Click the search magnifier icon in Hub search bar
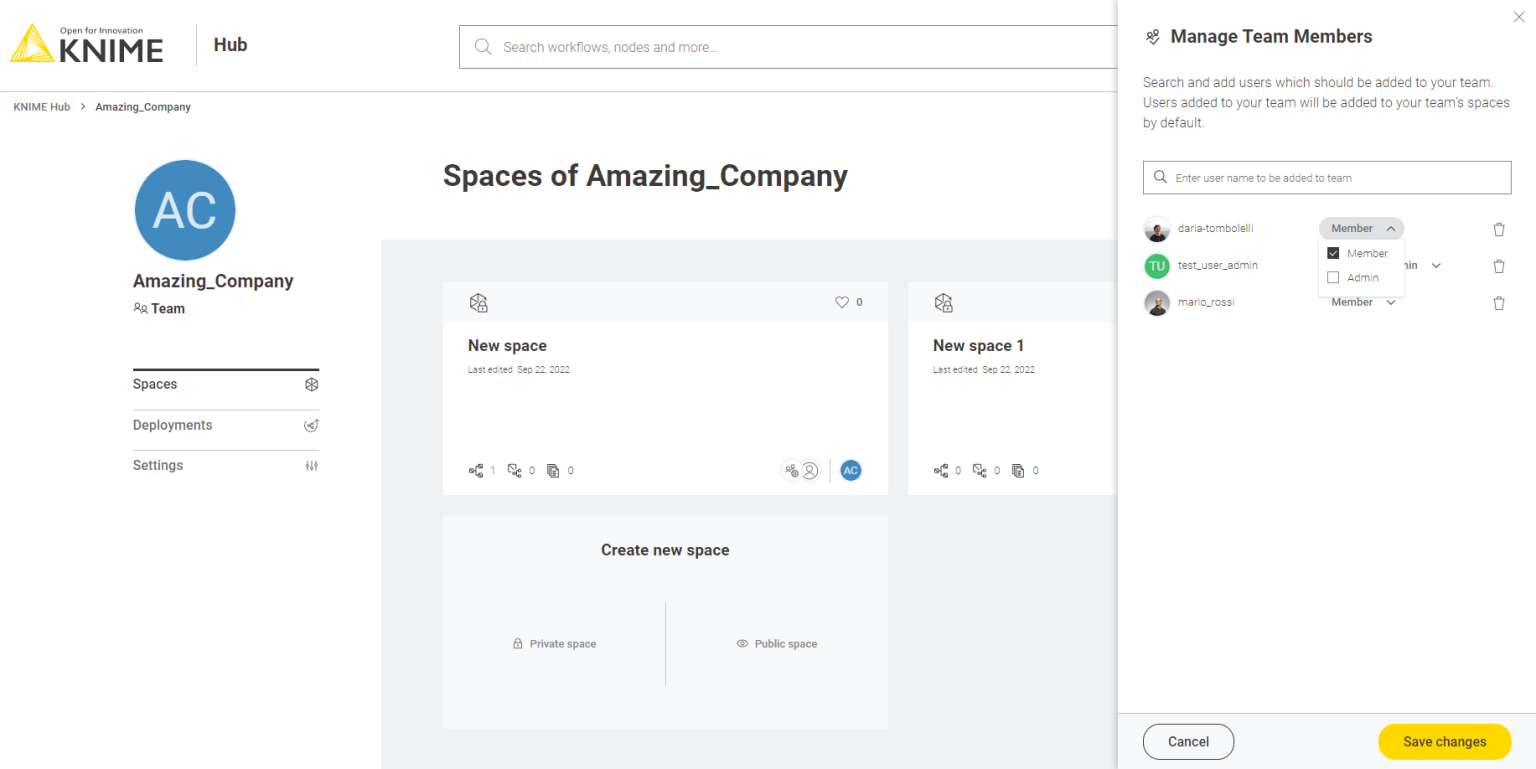The height and width of the screenshot is (769, 1536). (x=483, y=47)
